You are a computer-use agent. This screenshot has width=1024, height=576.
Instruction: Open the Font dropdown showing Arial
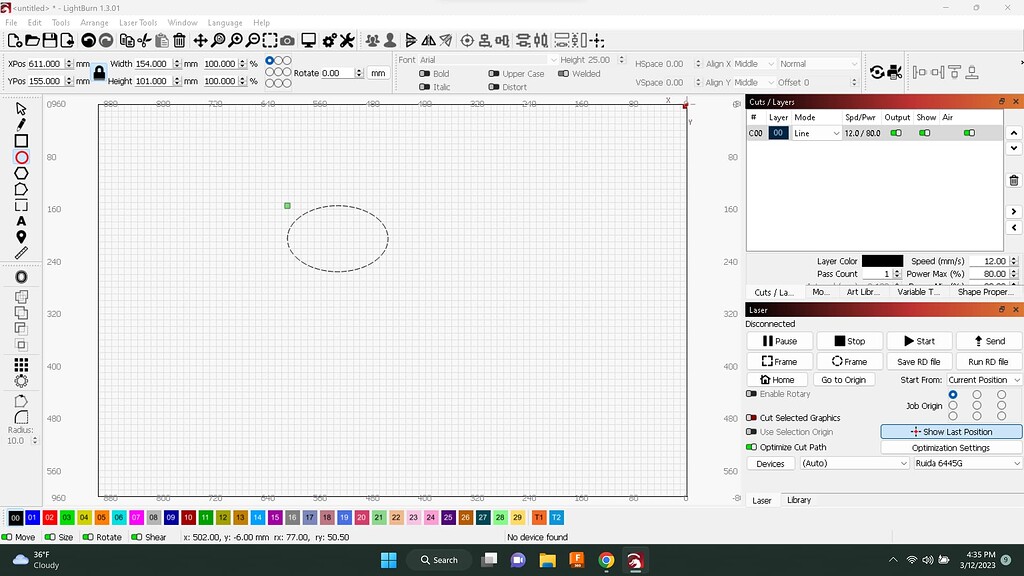click(x=488, y=59)
